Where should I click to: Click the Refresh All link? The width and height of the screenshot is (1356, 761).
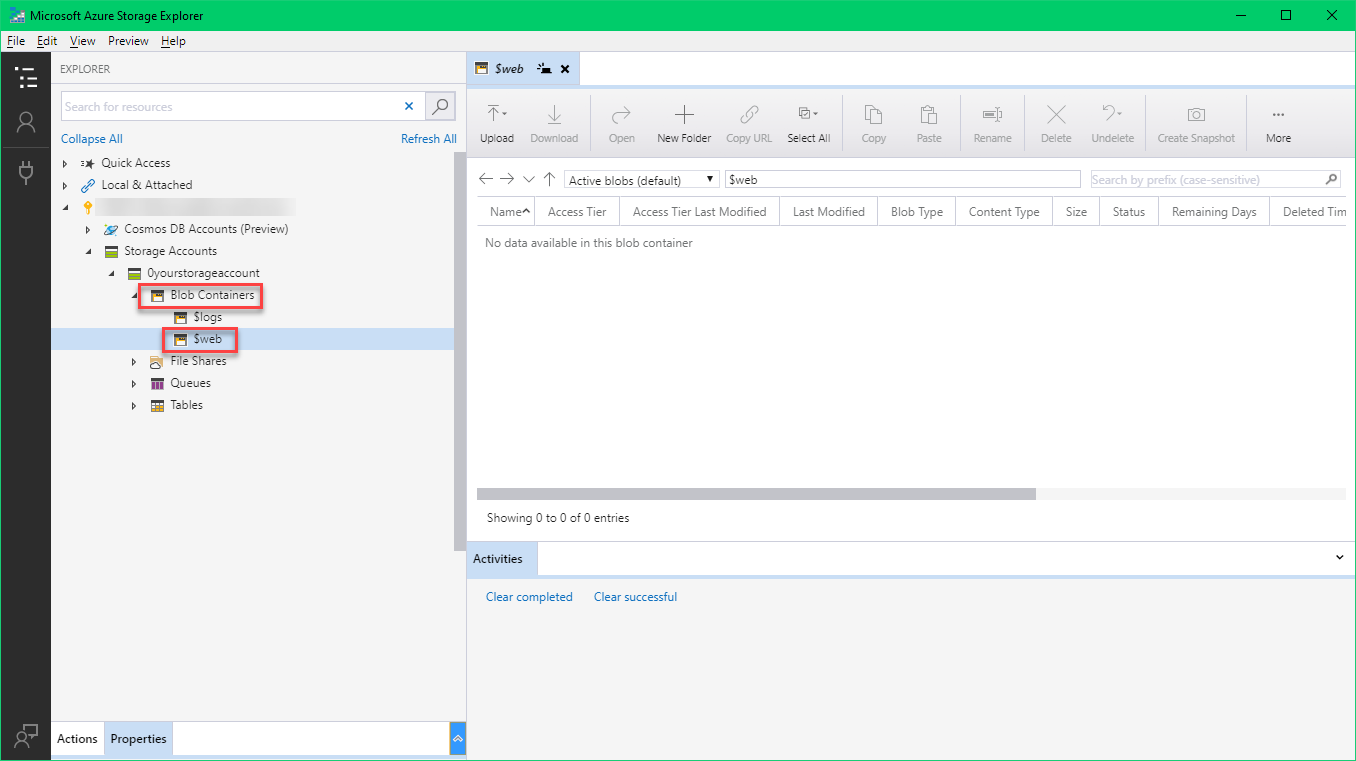[429, 139]
